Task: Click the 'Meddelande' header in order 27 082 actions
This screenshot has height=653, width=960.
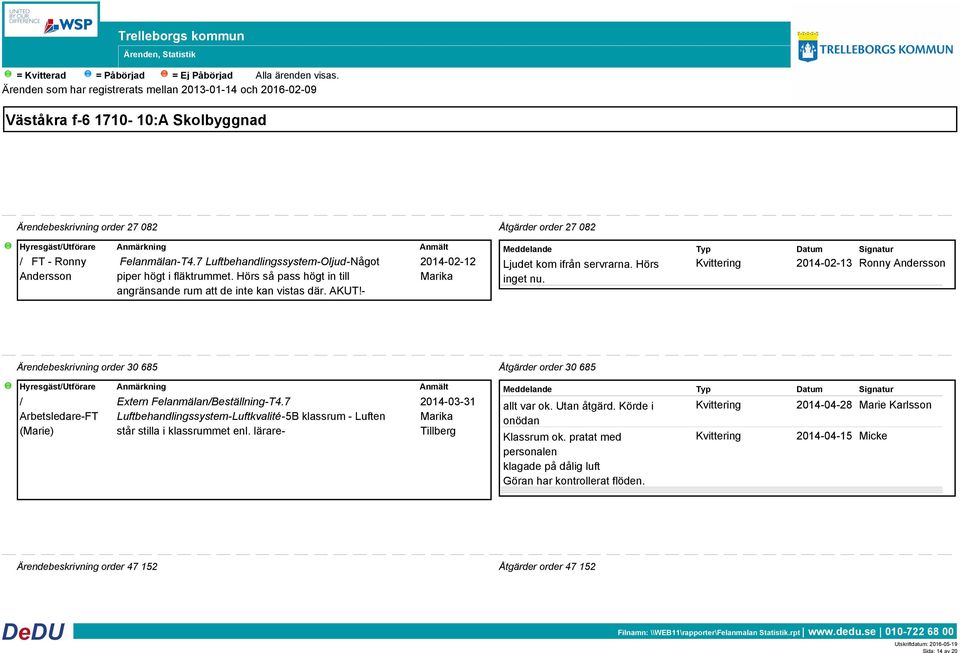Action: click(527, 249)
